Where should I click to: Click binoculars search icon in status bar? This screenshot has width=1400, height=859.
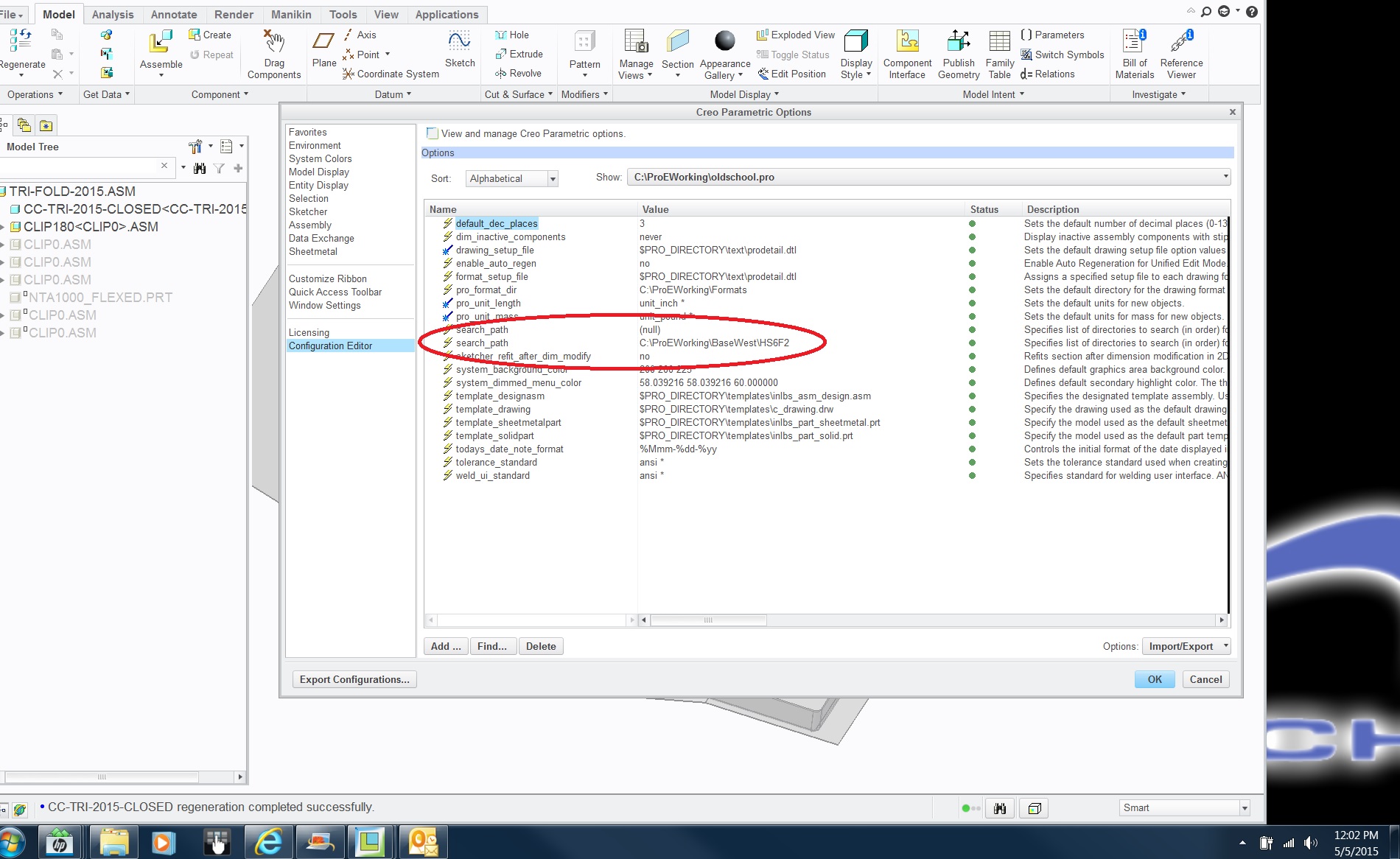point(1000,808)
